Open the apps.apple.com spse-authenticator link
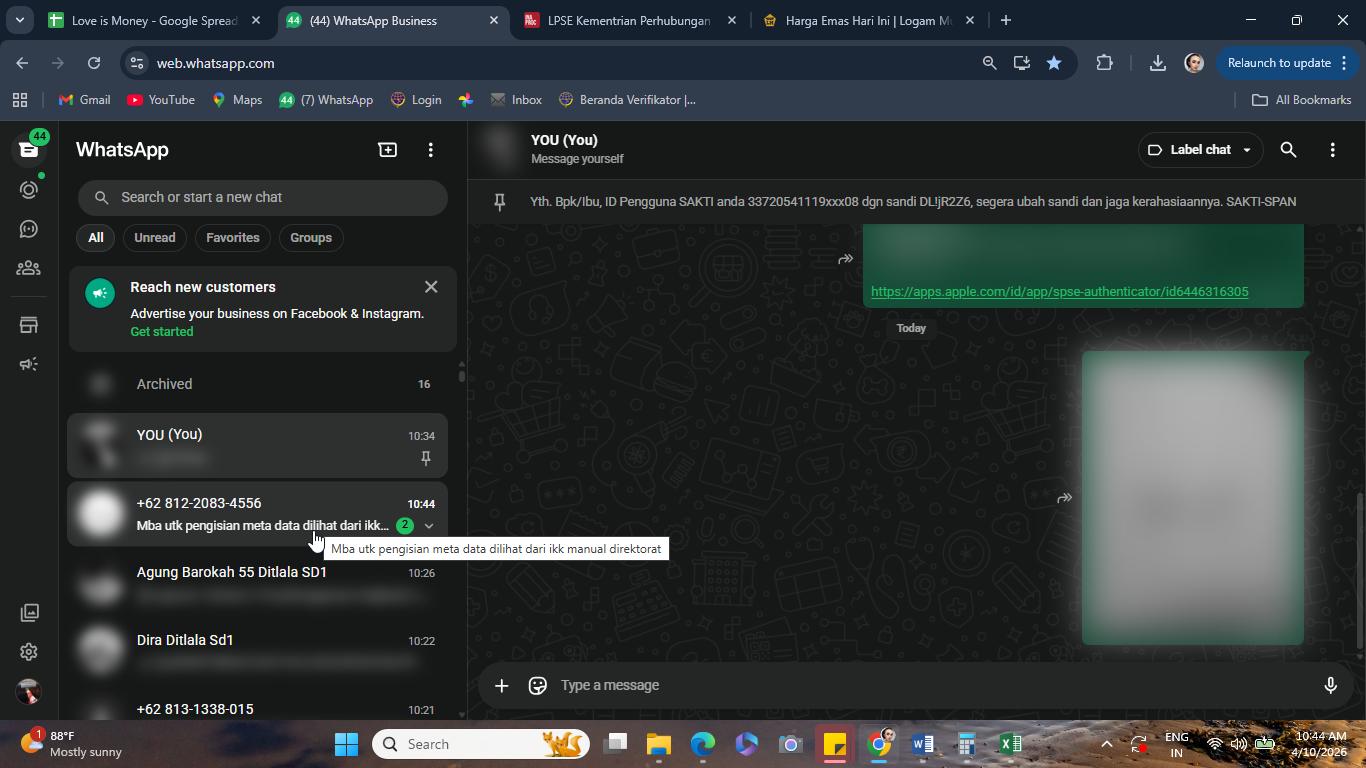This screenshot has height=768, width=1366. [1060, 292]
